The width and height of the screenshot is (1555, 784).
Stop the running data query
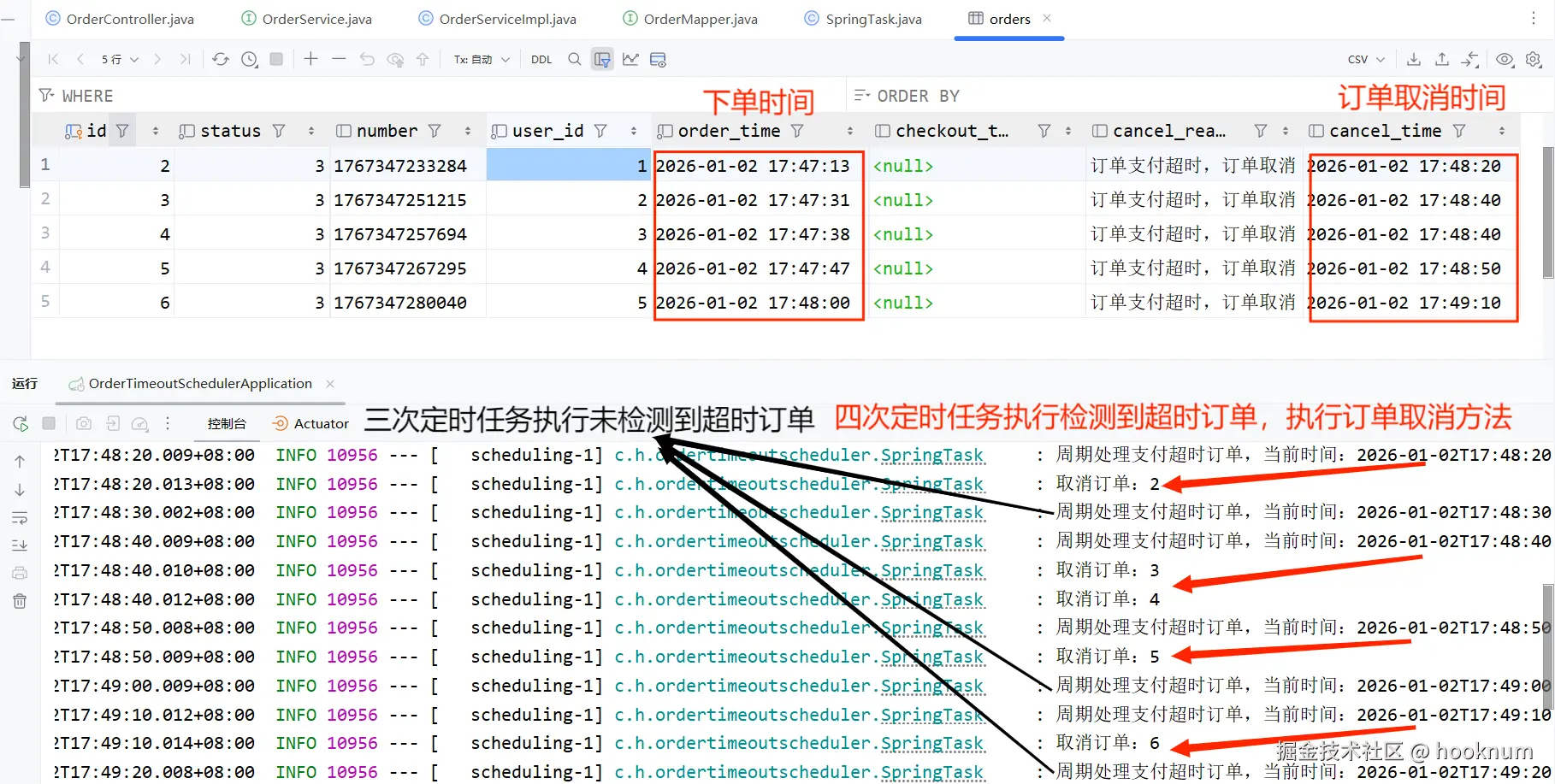pyautogui.click(x=276, y=59)
